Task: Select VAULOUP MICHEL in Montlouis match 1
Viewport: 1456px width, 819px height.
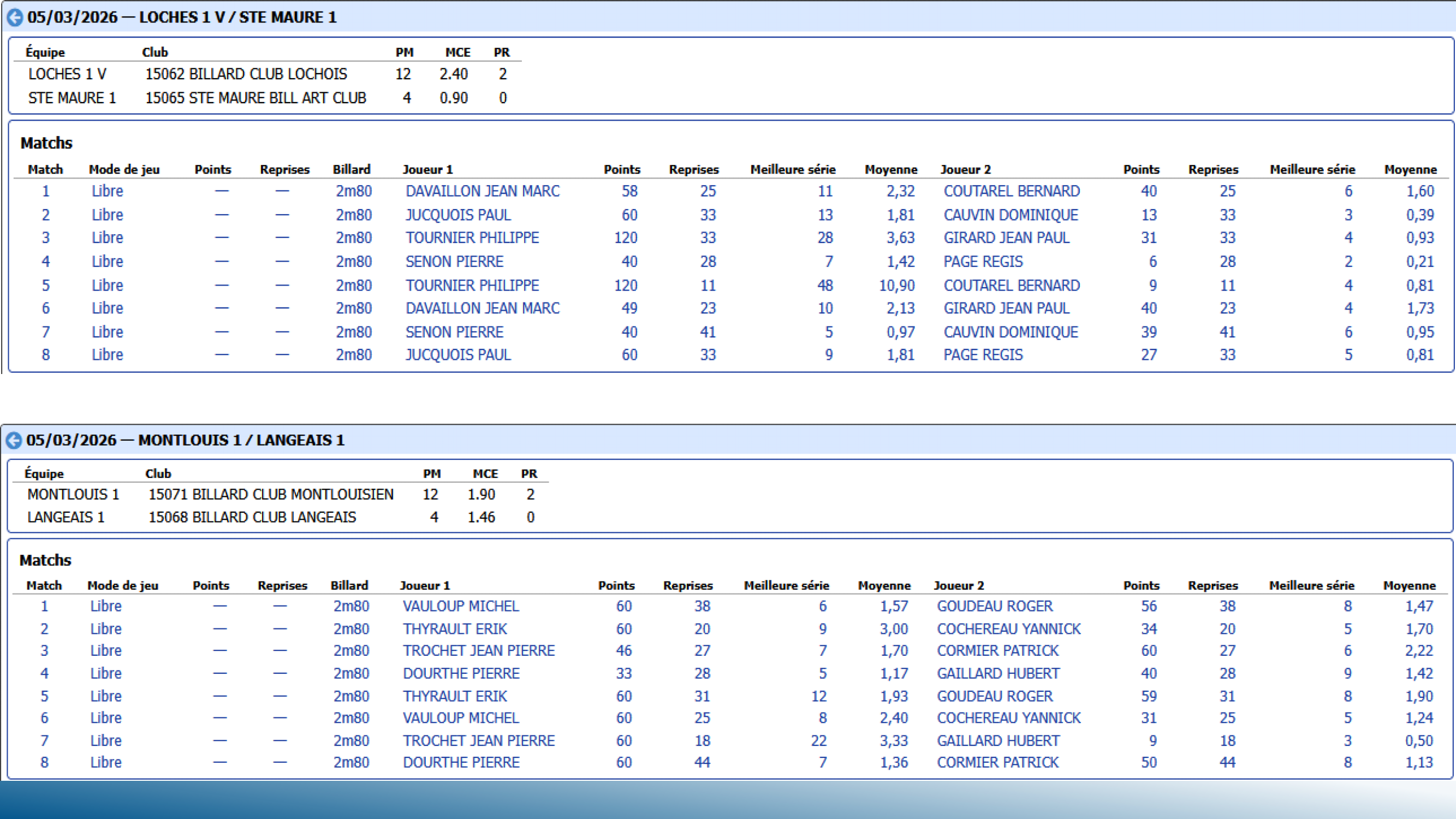Action: coord(461,606)
